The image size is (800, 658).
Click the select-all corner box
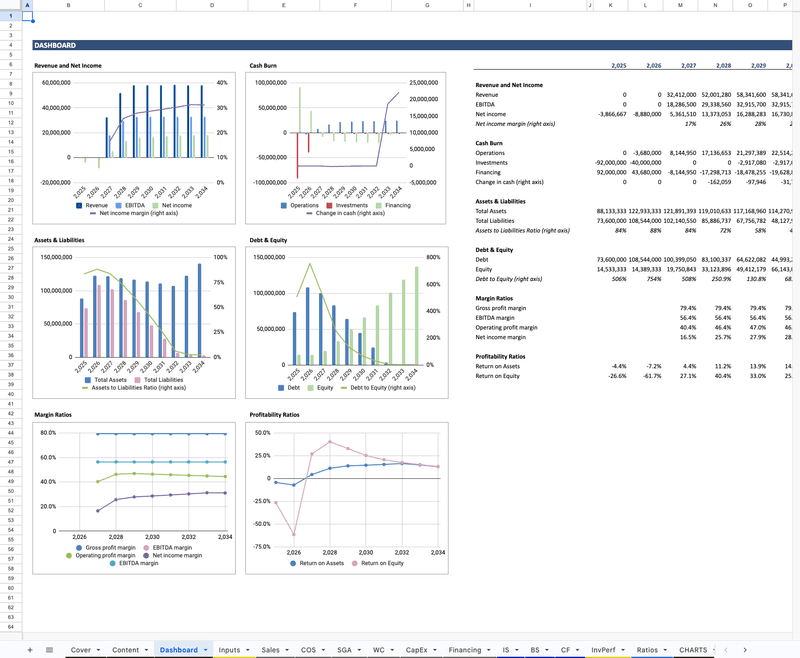(11, 6)
